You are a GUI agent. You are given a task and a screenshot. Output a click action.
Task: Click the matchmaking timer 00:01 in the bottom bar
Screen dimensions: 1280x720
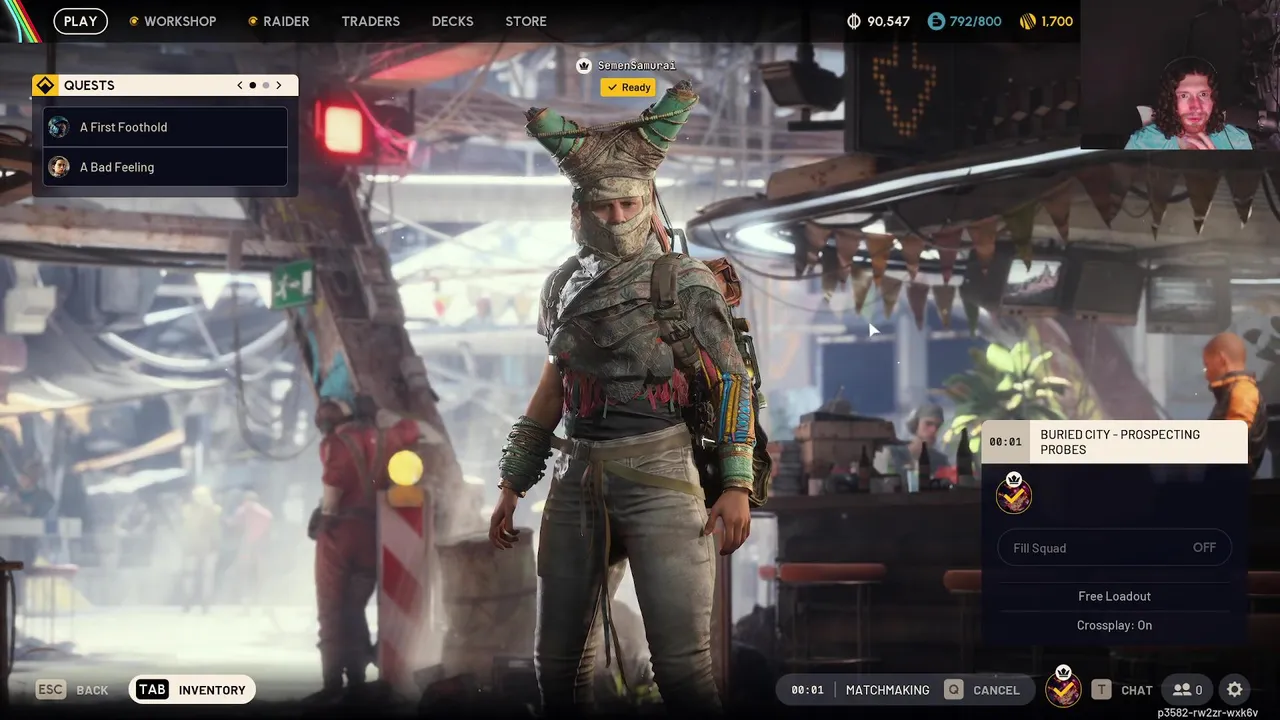[x=807, y=690]
